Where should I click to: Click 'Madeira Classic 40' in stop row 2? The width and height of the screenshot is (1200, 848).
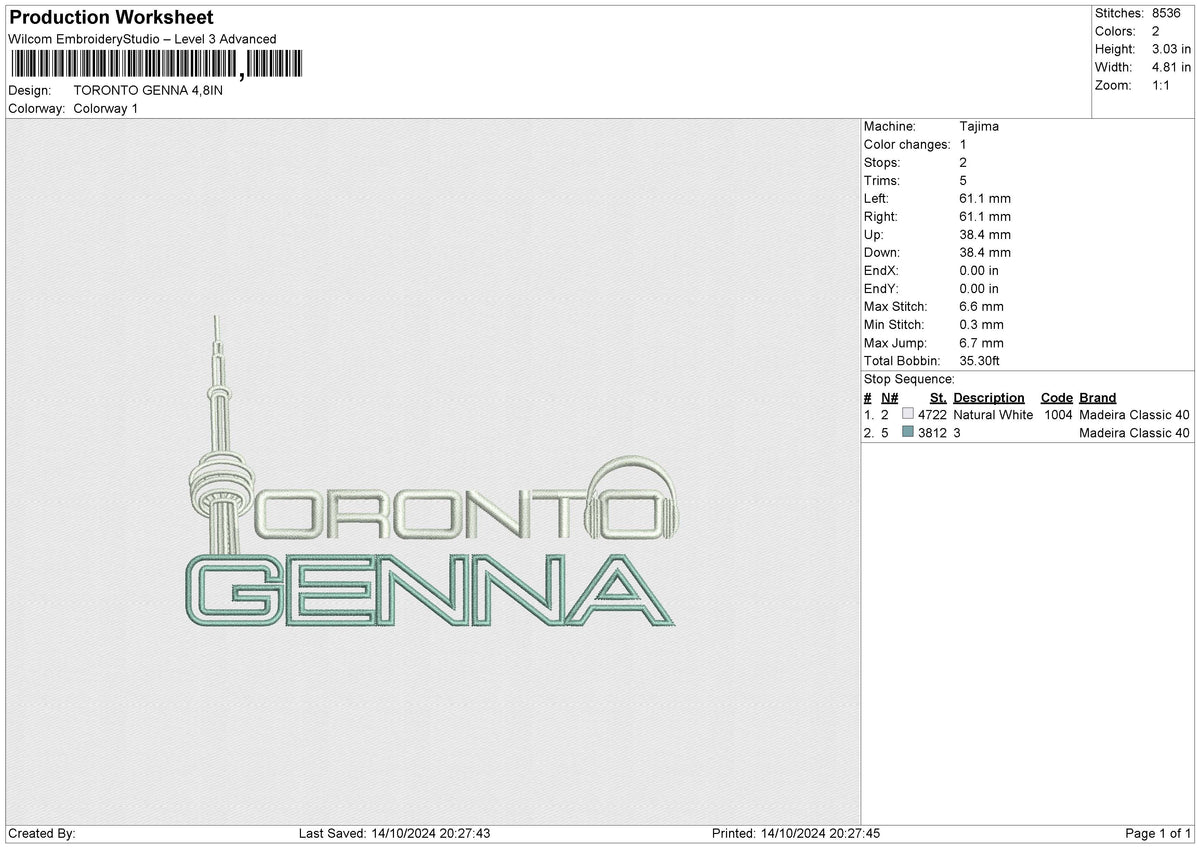pyautogui.click(x=1135, y=433)
